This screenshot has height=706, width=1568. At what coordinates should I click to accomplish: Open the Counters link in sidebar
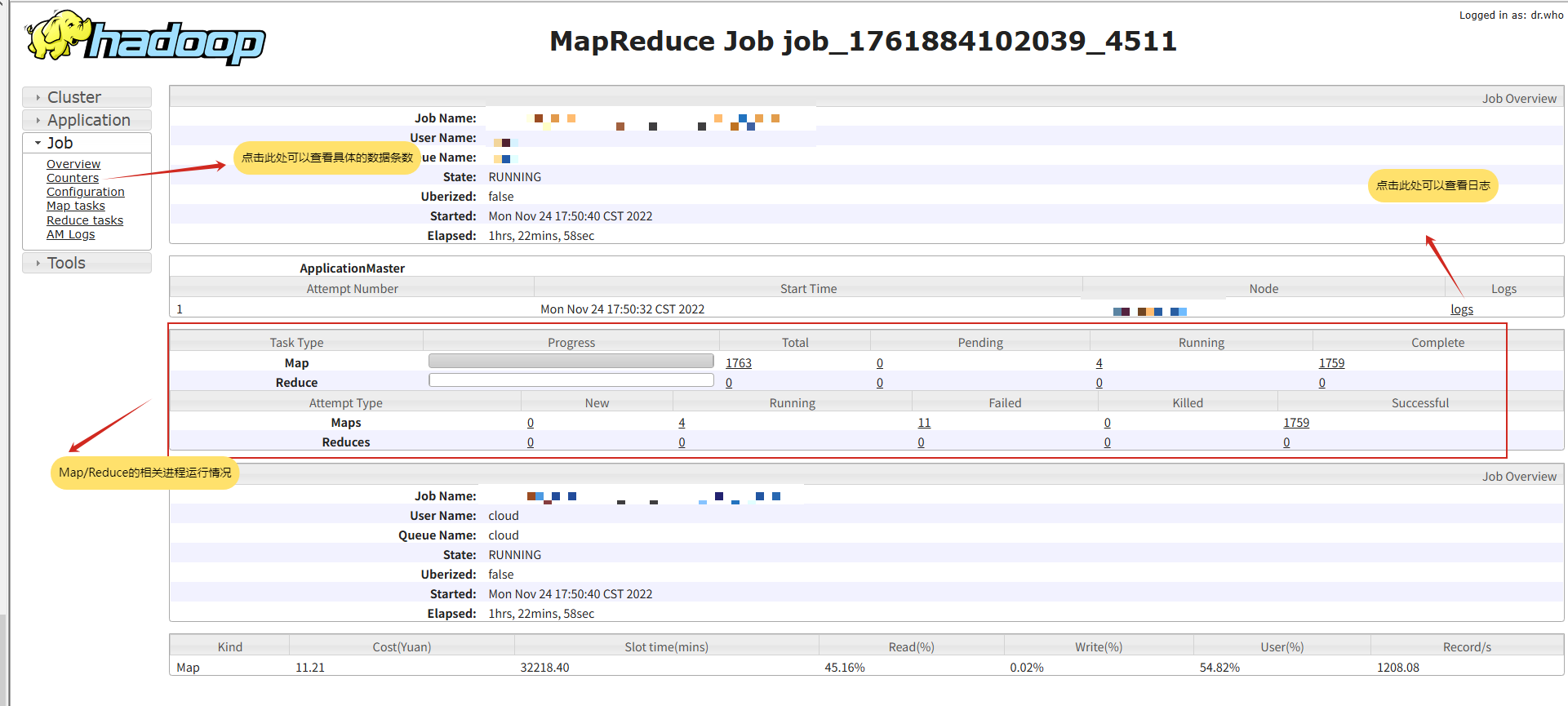73,178
